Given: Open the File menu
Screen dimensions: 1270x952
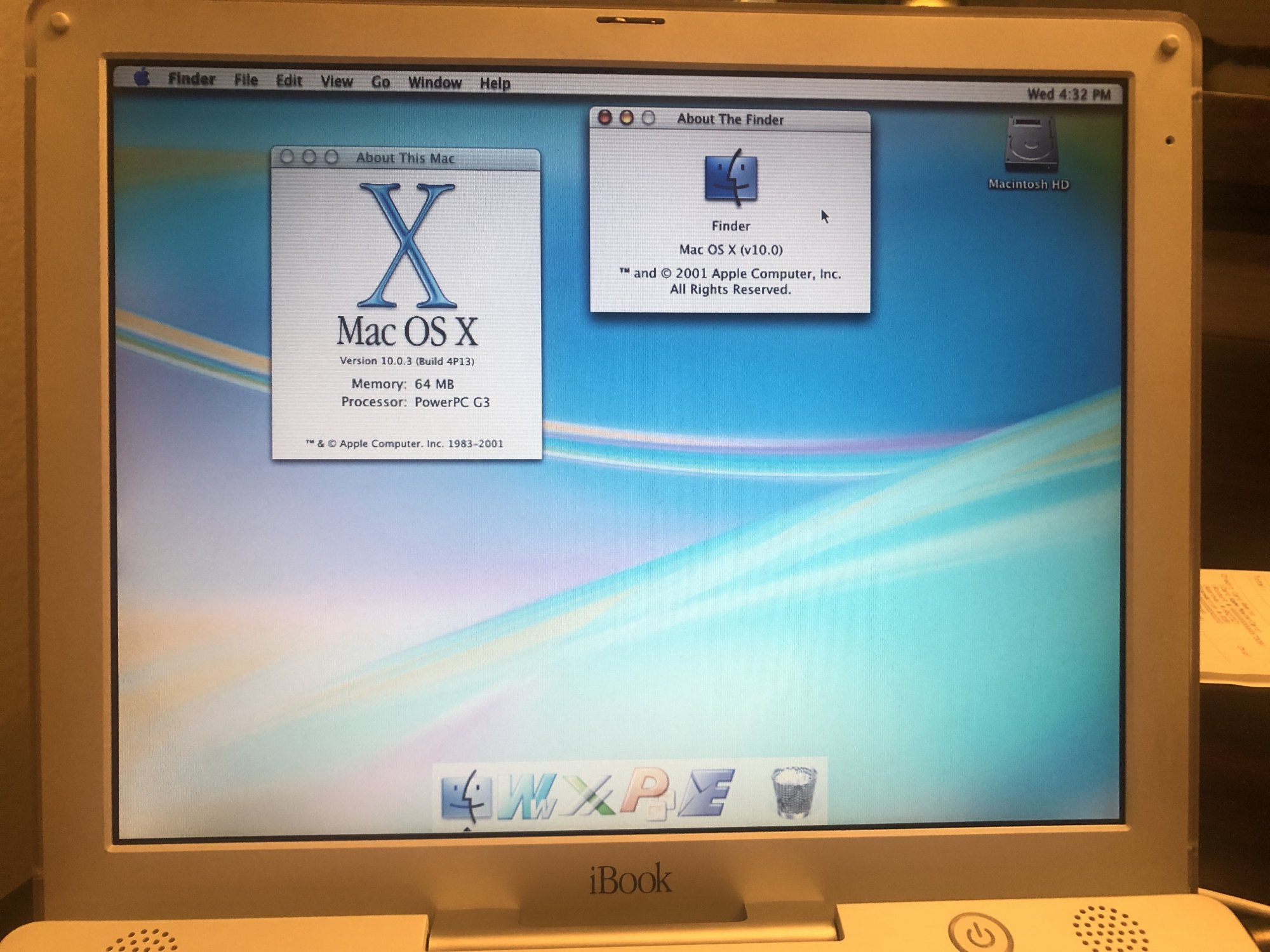Looking at the screenshot, I should [x=246, y=80].
